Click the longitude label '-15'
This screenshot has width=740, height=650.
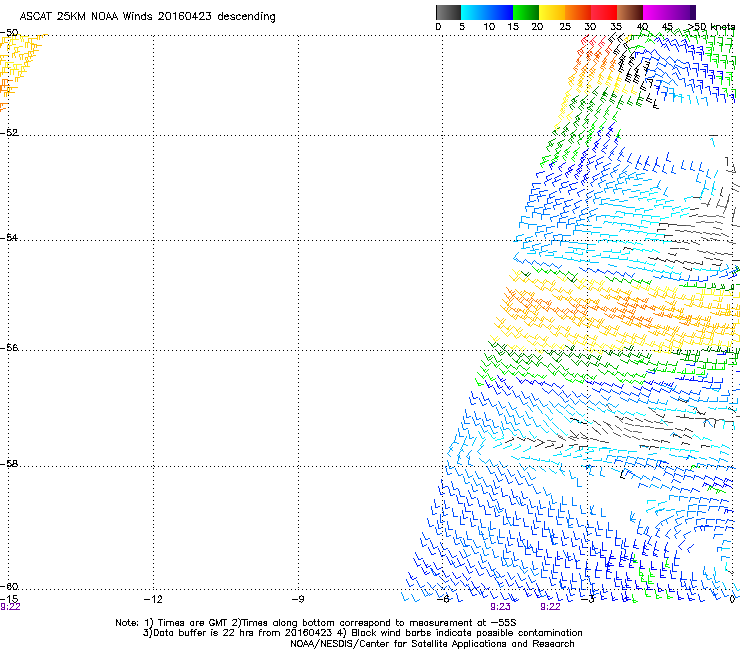9,599
